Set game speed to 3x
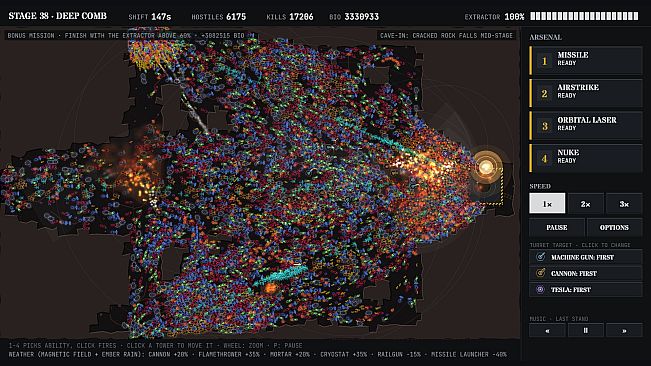 coord(624,203)
